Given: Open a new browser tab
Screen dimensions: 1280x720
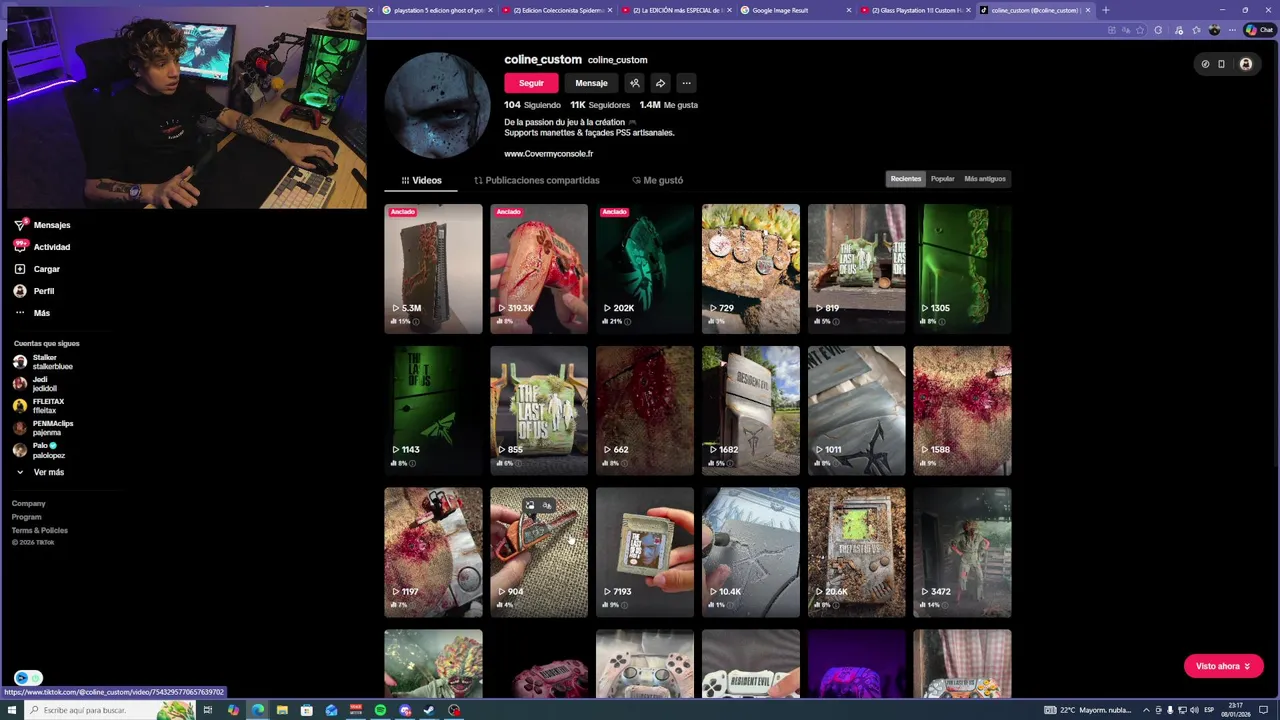Looking at the screenshot, I should 1105,10.
